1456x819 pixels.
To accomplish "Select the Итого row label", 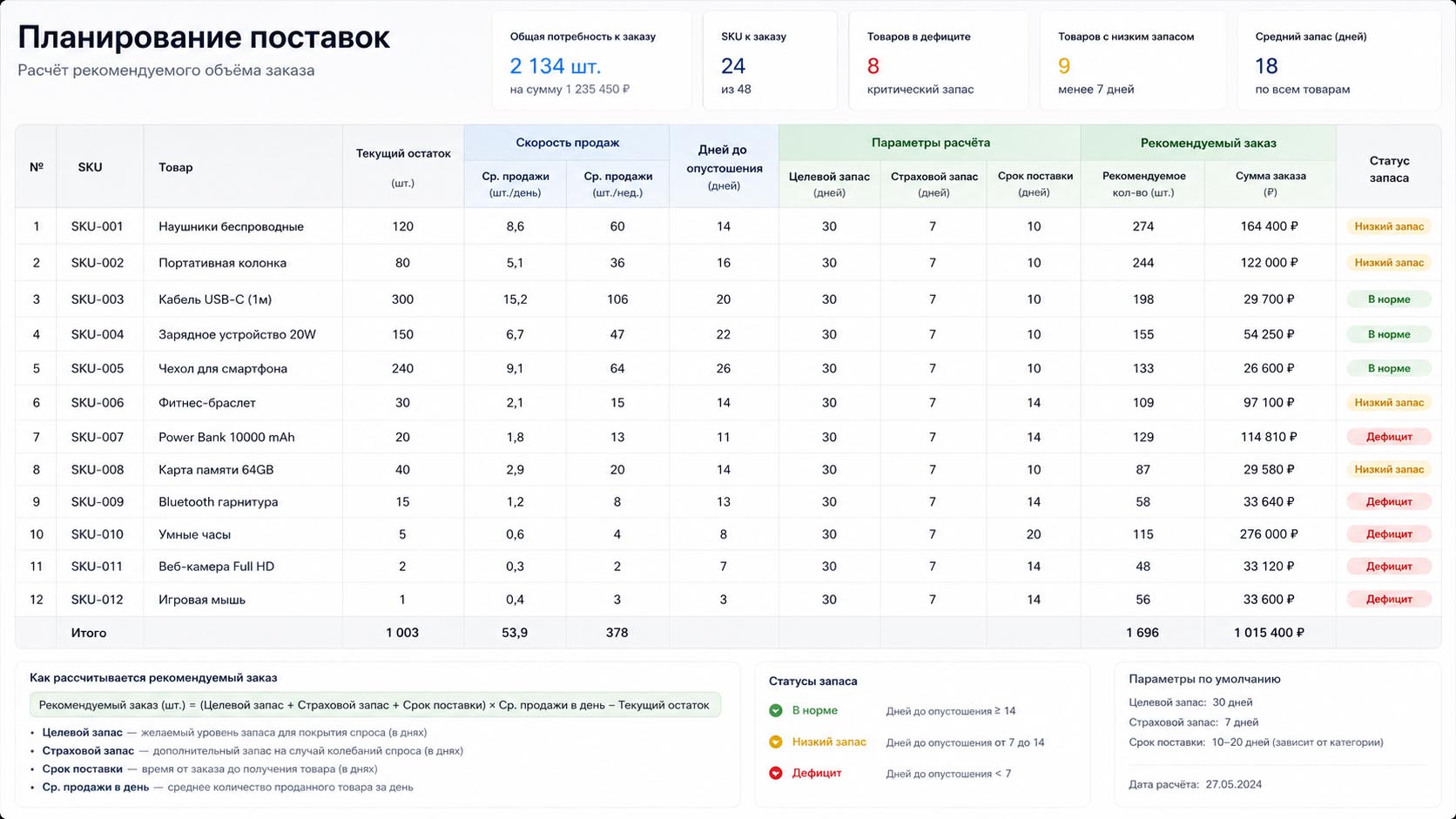I will (89, 633).
